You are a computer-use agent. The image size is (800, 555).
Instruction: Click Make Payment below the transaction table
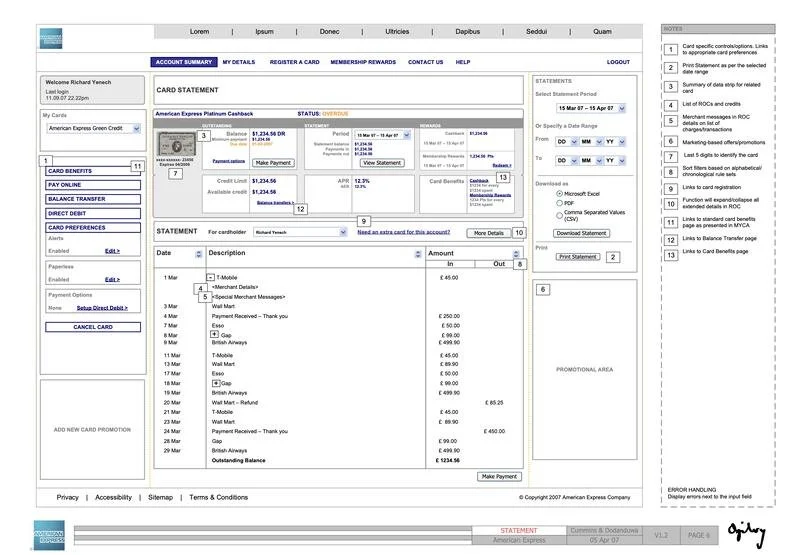[x=499, y=476]
